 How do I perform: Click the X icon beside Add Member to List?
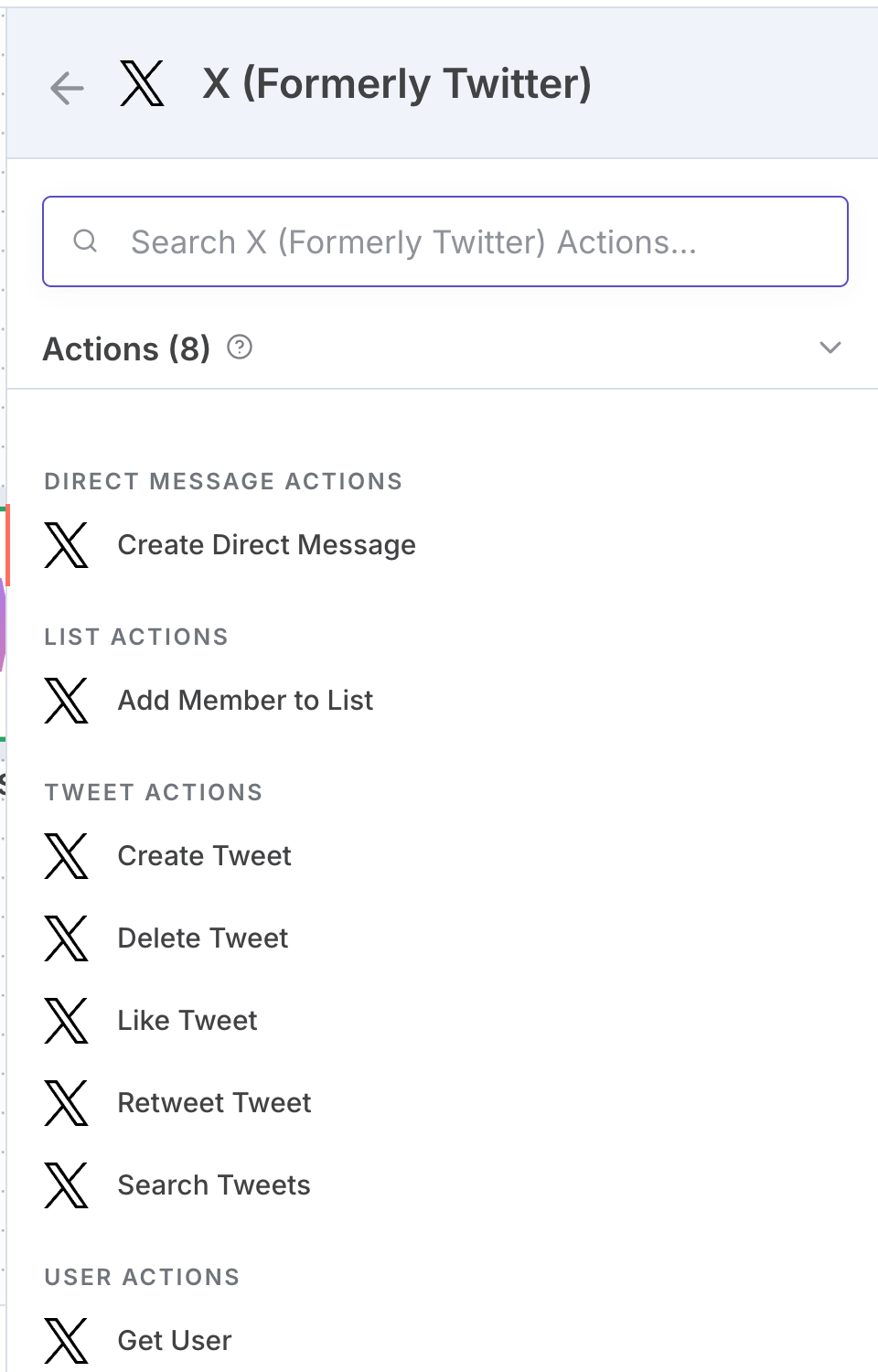(x=67, y=701)
